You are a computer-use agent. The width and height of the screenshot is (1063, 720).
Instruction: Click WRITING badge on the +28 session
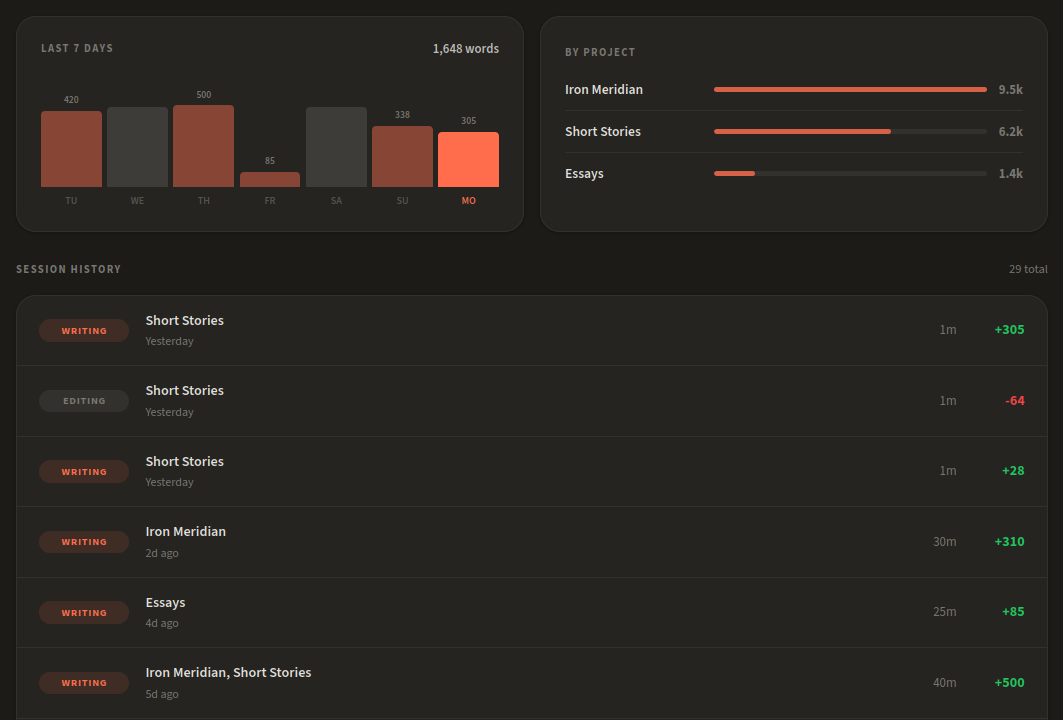[84, 472]
